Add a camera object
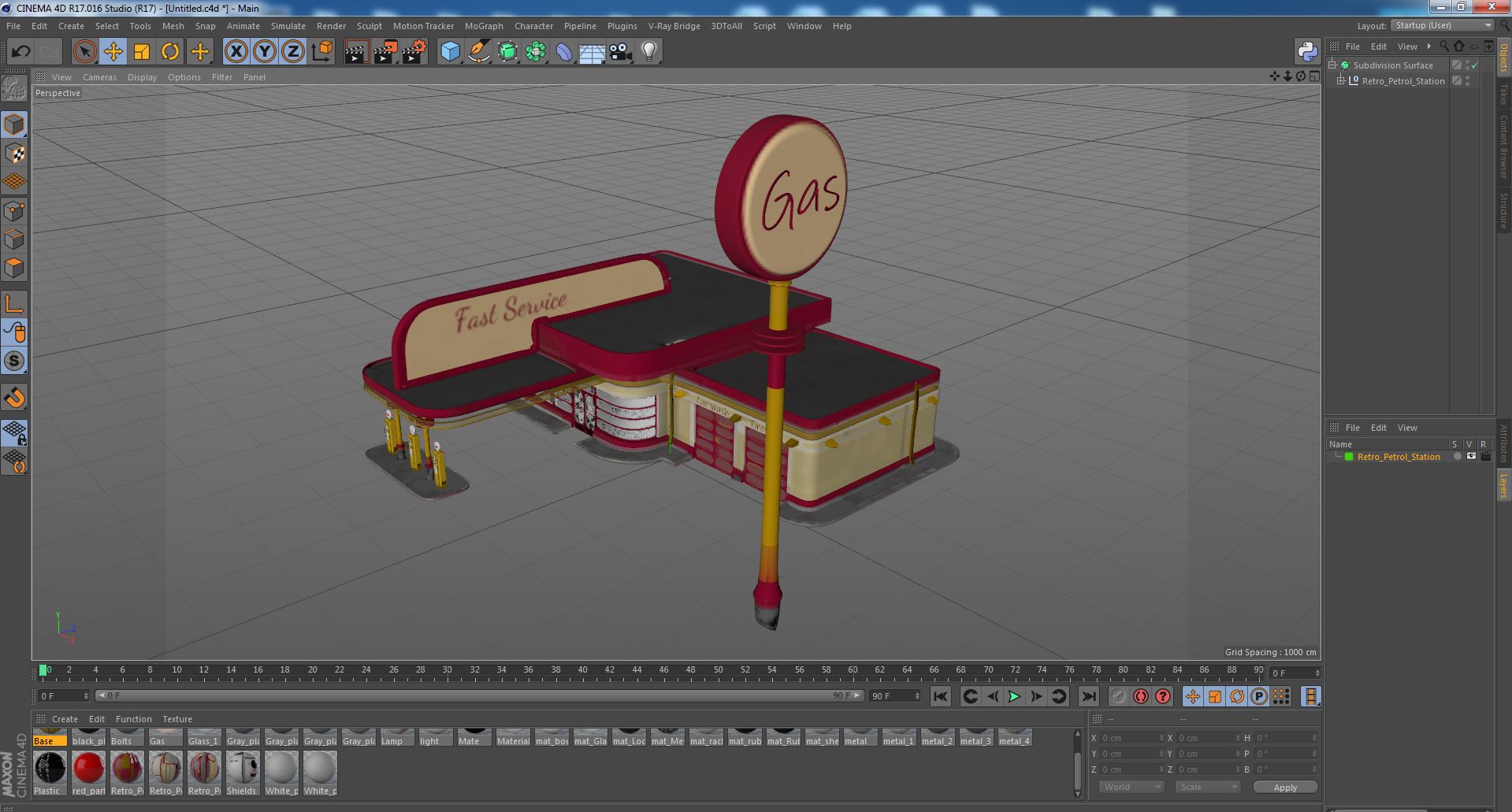 coord(621,52)
